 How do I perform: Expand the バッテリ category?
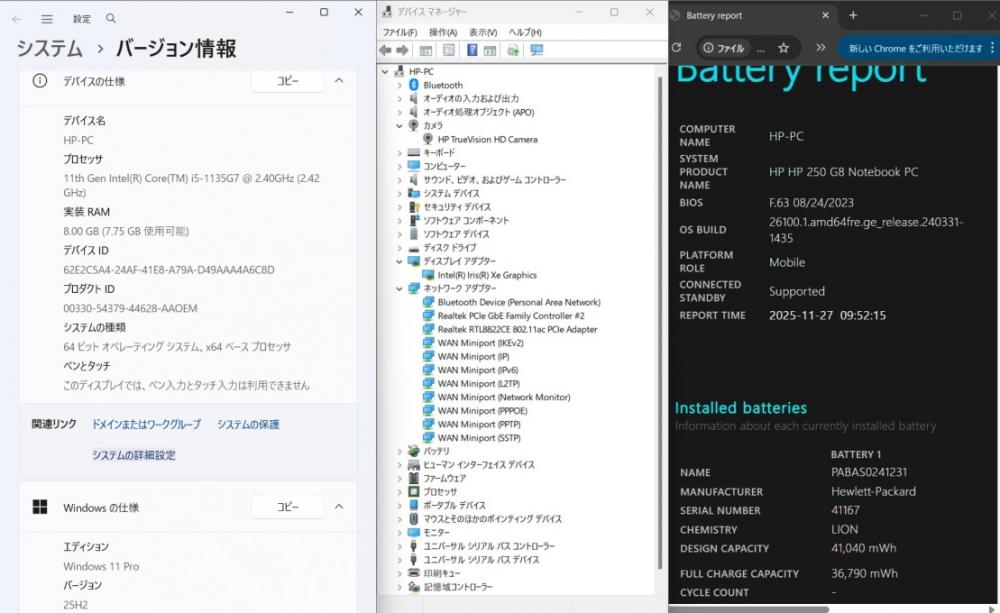(399, 452)
